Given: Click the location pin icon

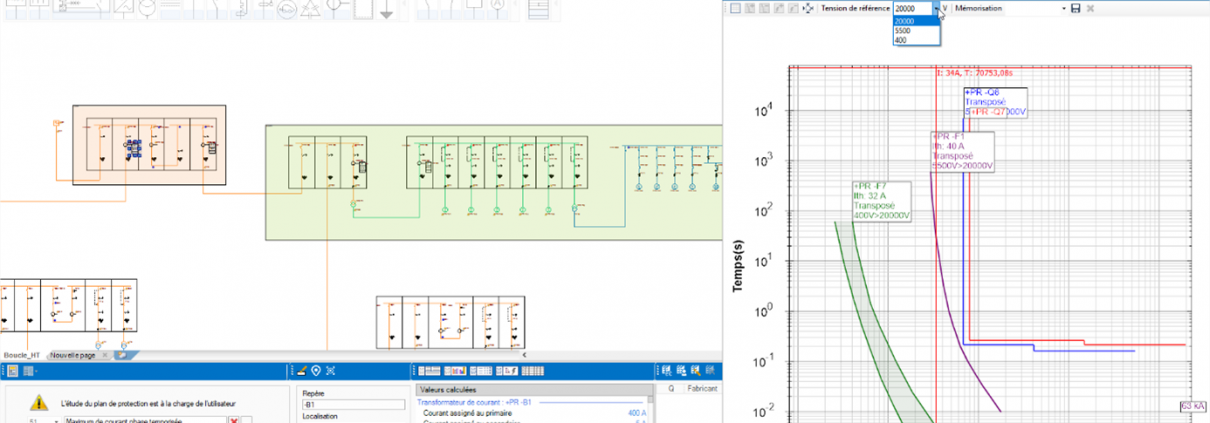Looking at the screenshot, I should [316, 371].
